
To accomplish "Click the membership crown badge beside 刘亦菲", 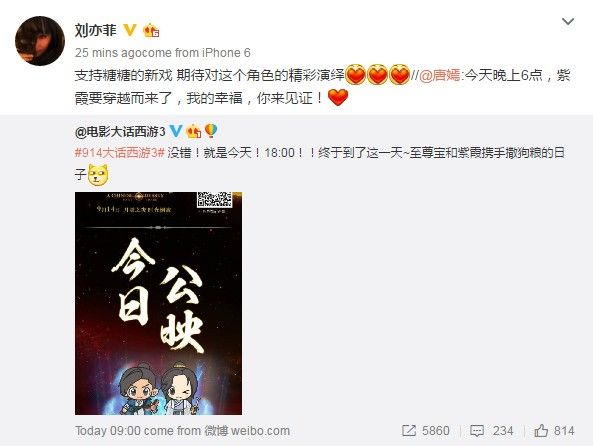I will 151,30.
